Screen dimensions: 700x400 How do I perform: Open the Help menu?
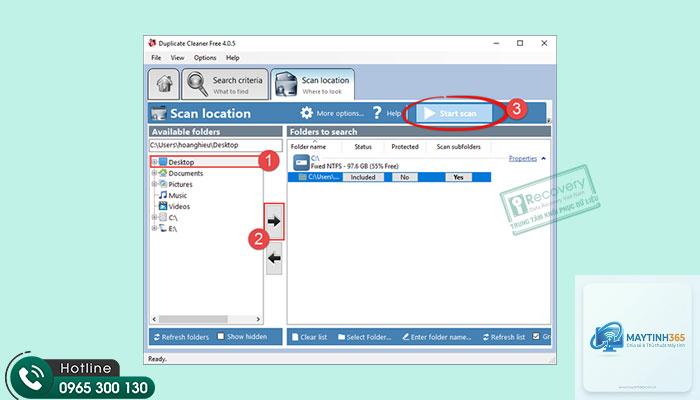(x=233, y=58)
